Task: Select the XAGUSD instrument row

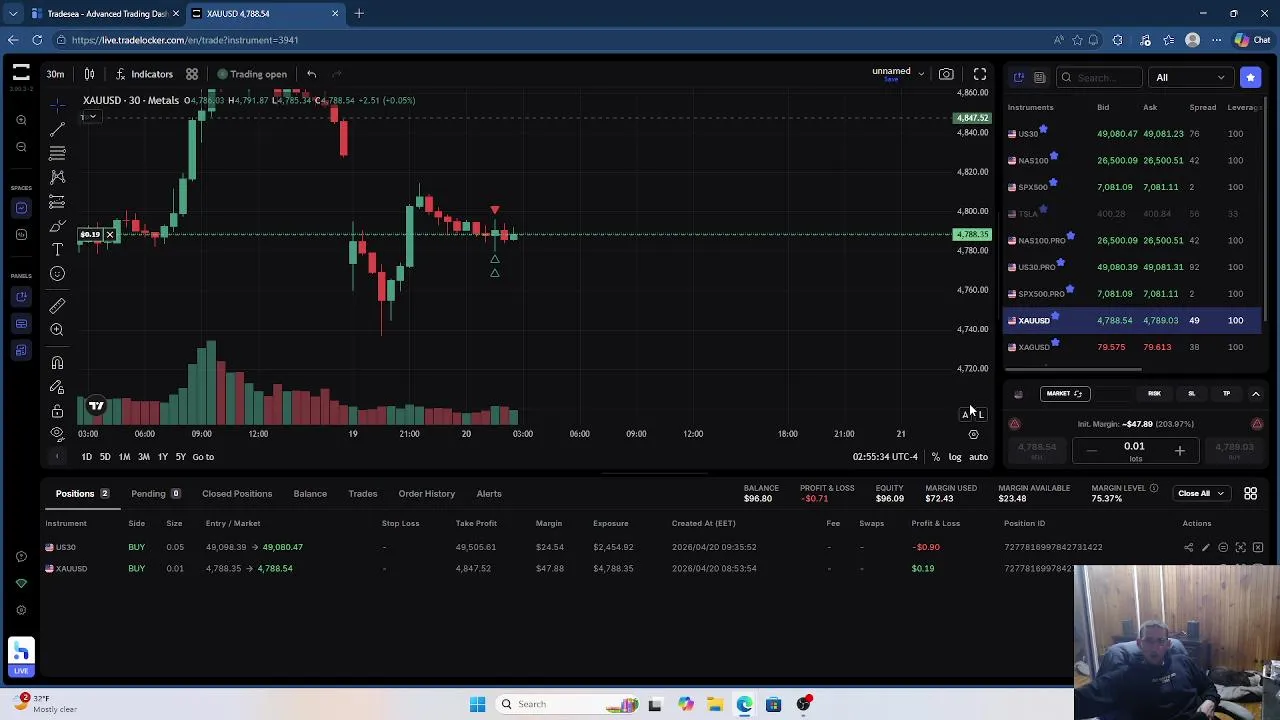Action: tap(1133, 347)
